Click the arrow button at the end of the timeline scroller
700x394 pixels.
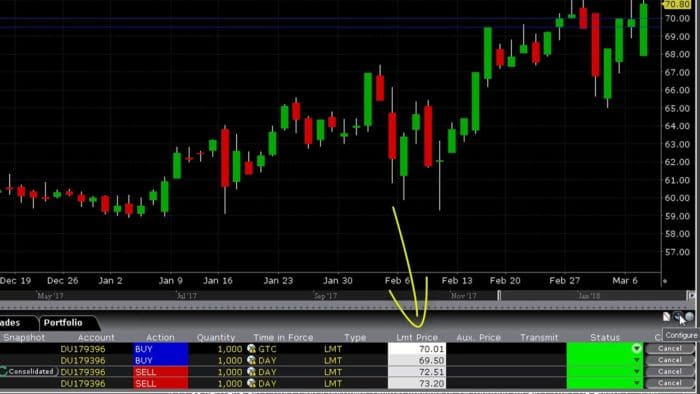coord(691,295)
